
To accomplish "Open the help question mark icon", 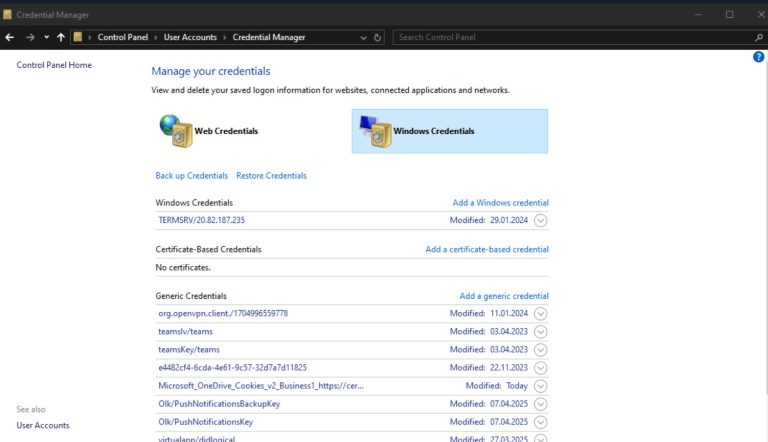I will click(x=758, y=57).
